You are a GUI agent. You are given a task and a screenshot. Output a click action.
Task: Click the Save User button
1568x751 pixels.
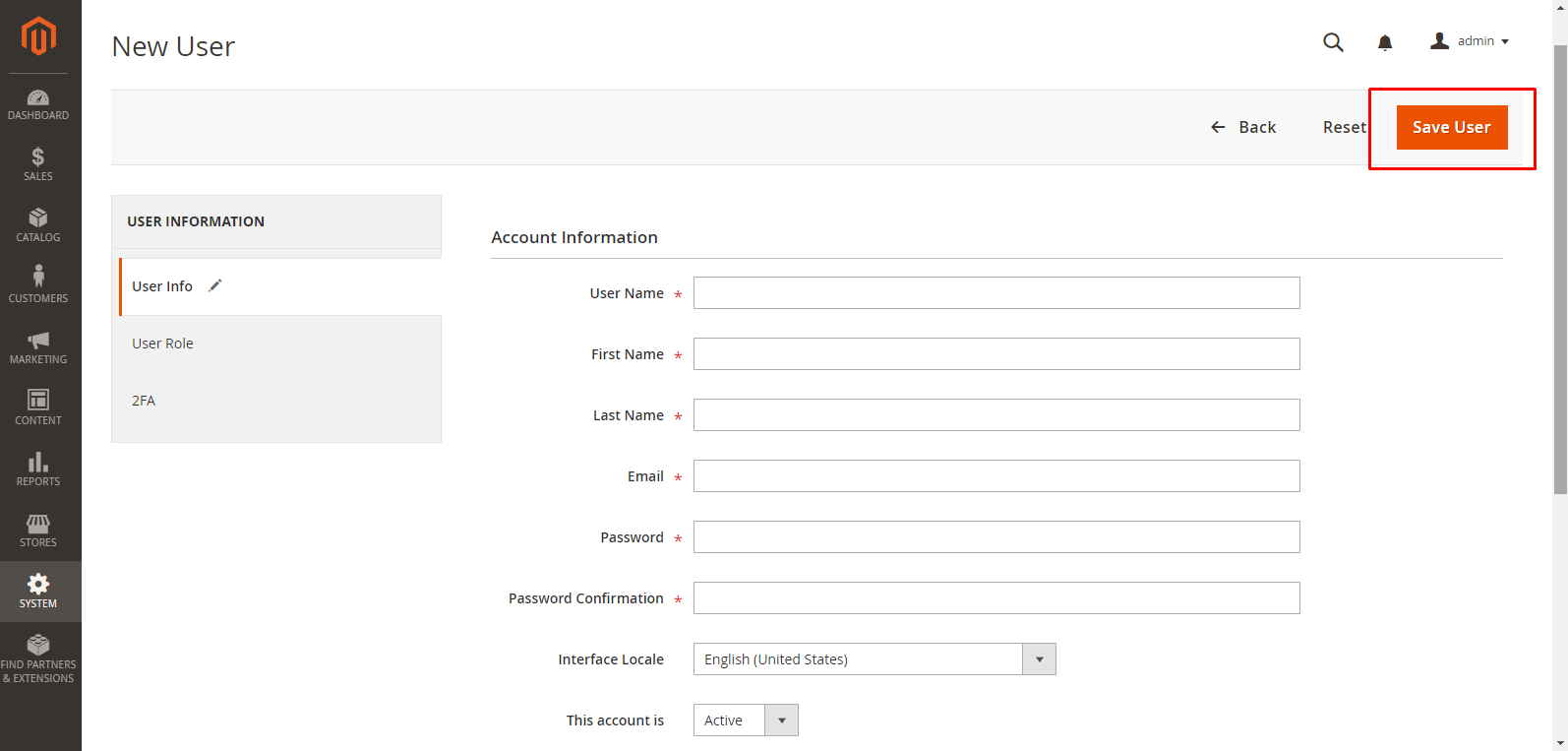tap(1452, 127)
